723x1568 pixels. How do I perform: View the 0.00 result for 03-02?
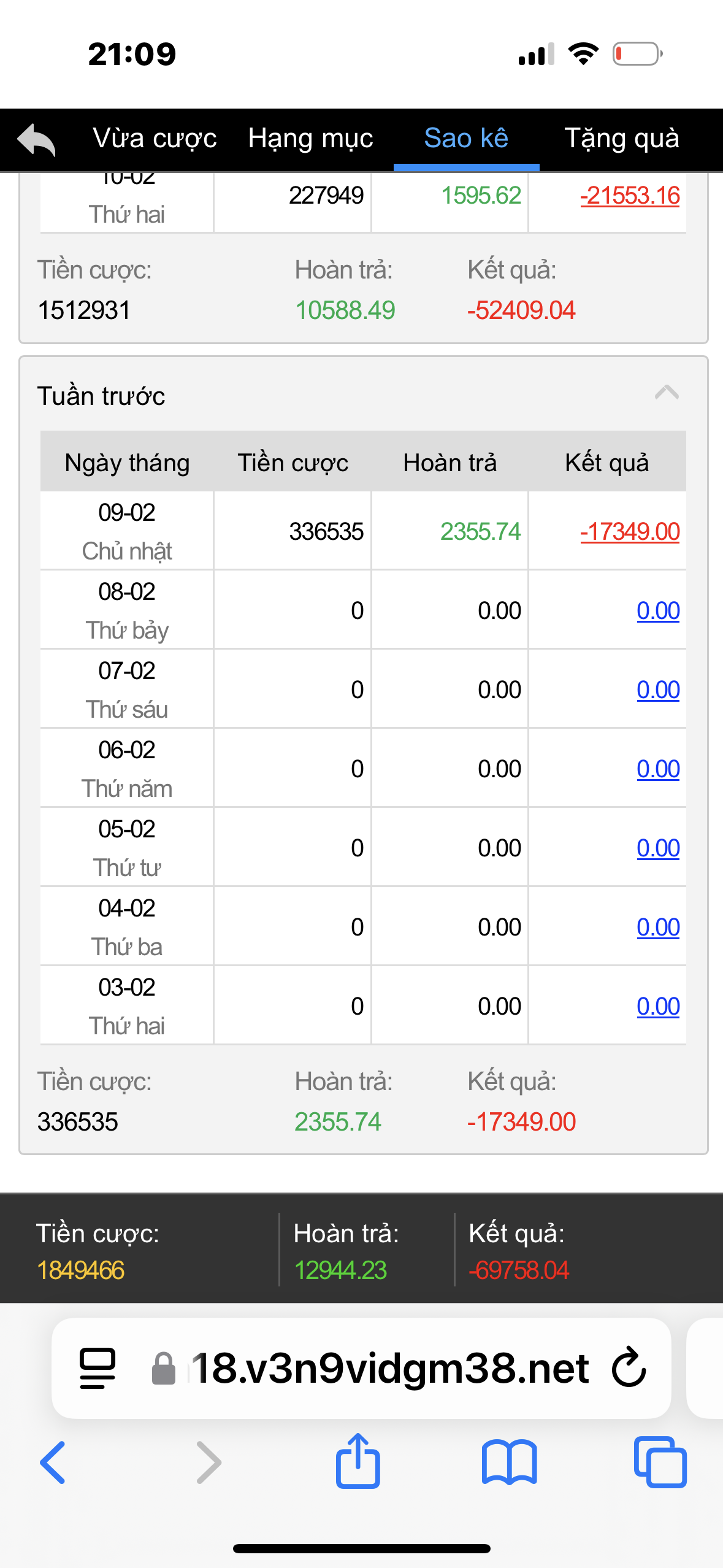(x=658, y=1006)
